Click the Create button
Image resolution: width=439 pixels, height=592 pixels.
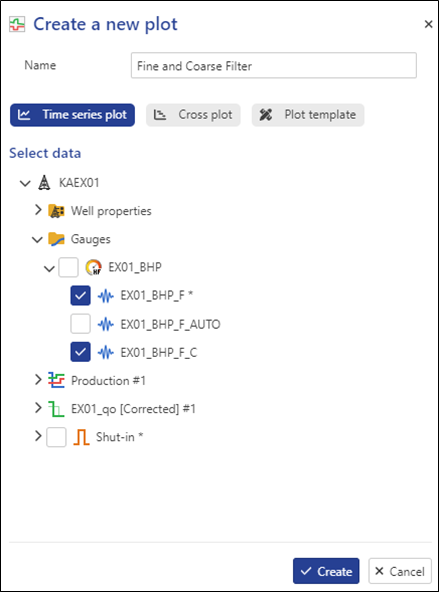(326, 571)
